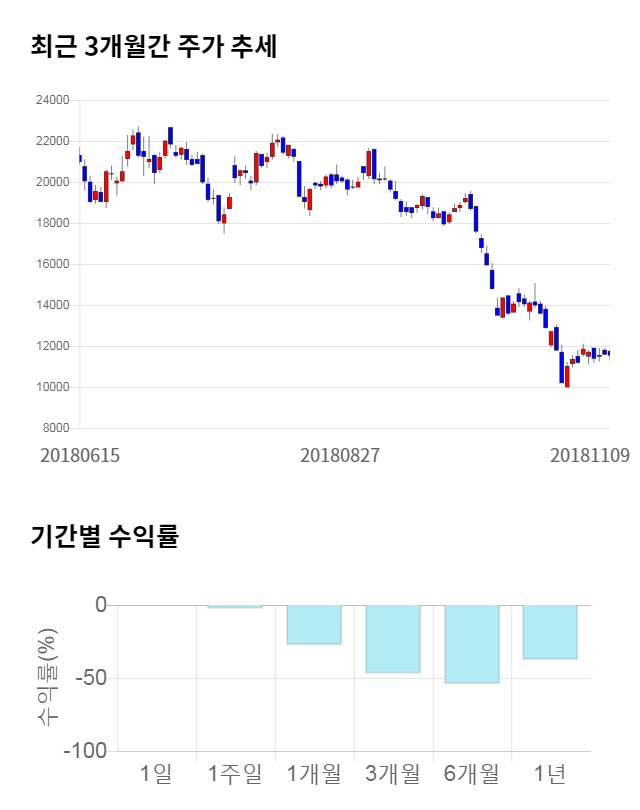640x810 pixels.
Task: Click the 3개월 return bar
Action: [393, 638]
